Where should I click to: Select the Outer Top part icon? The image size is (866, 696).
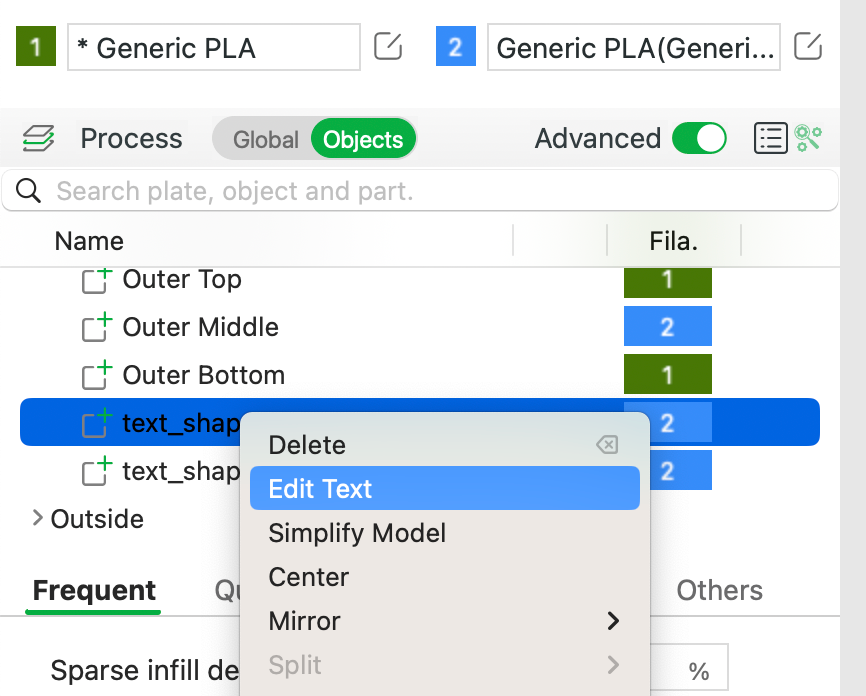click(x=97, y=281)
